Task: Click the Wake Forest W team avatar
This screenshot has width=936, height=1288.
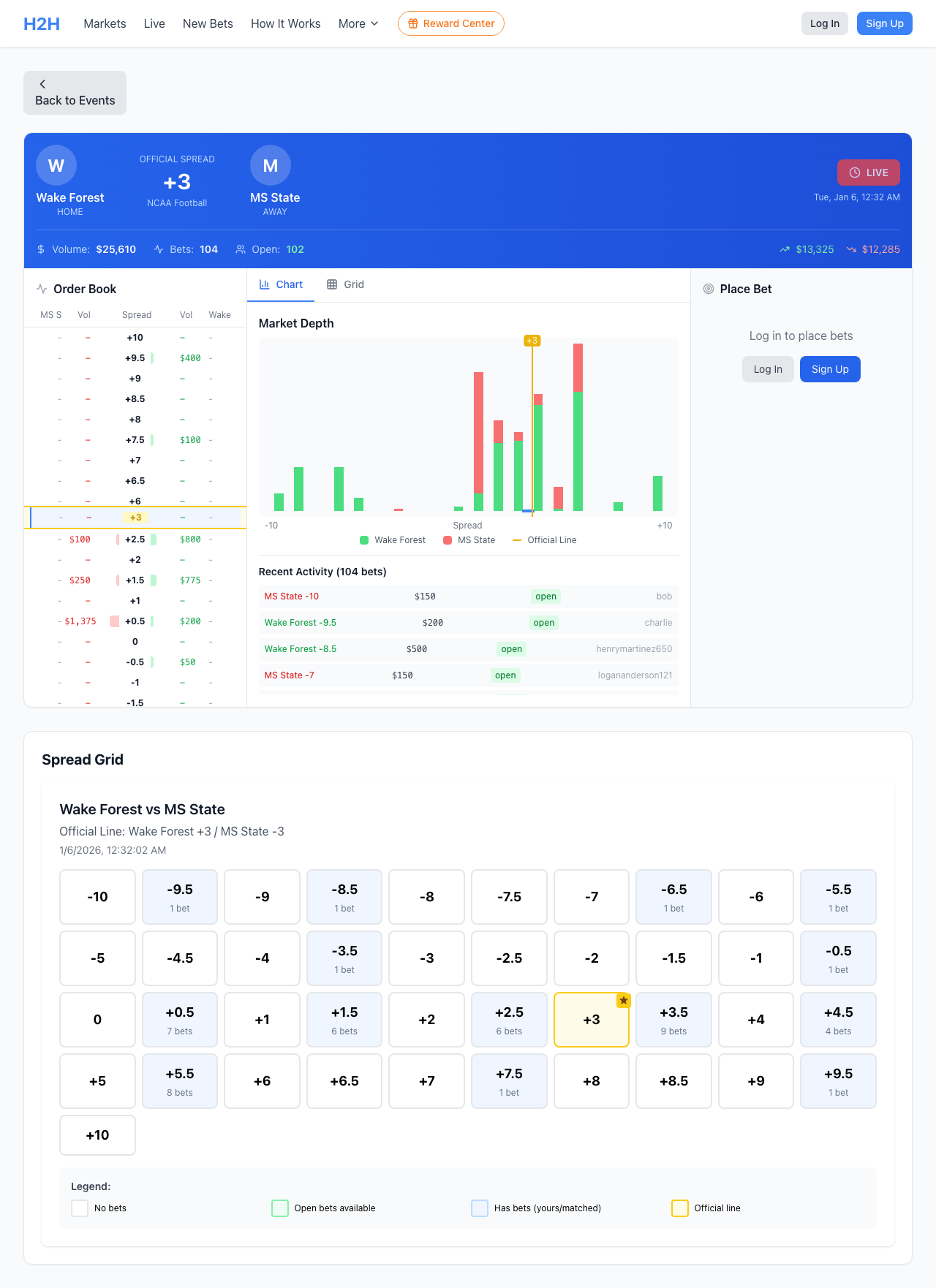Action: (56, 166)
